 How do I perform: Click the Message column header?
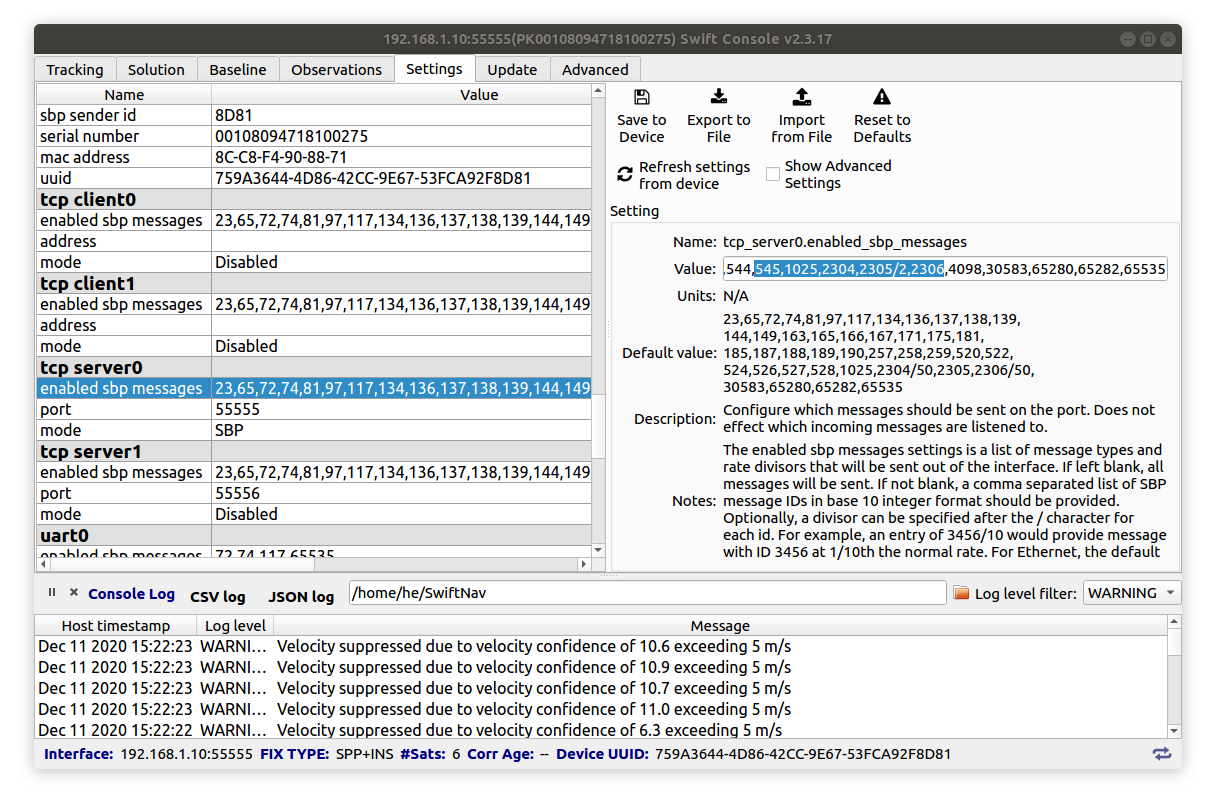tap(720, 625)
